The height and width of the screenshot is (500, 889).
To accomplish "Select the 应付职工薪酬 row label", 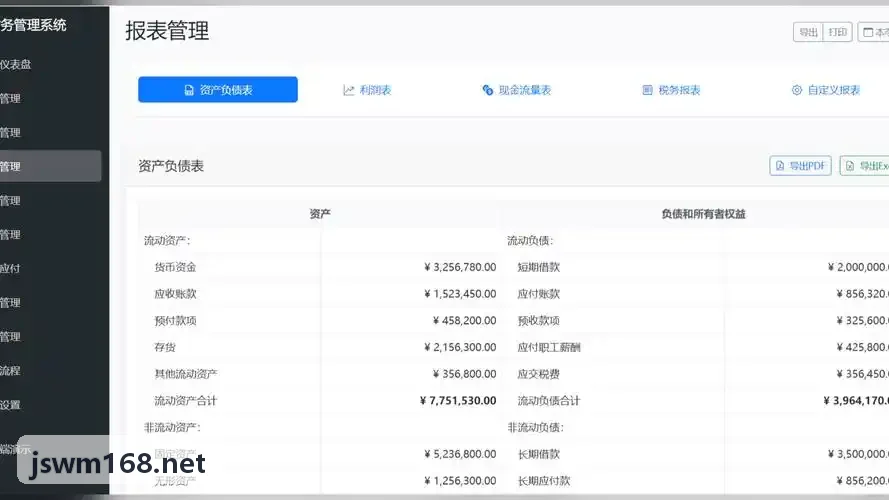I will point(549,347).
